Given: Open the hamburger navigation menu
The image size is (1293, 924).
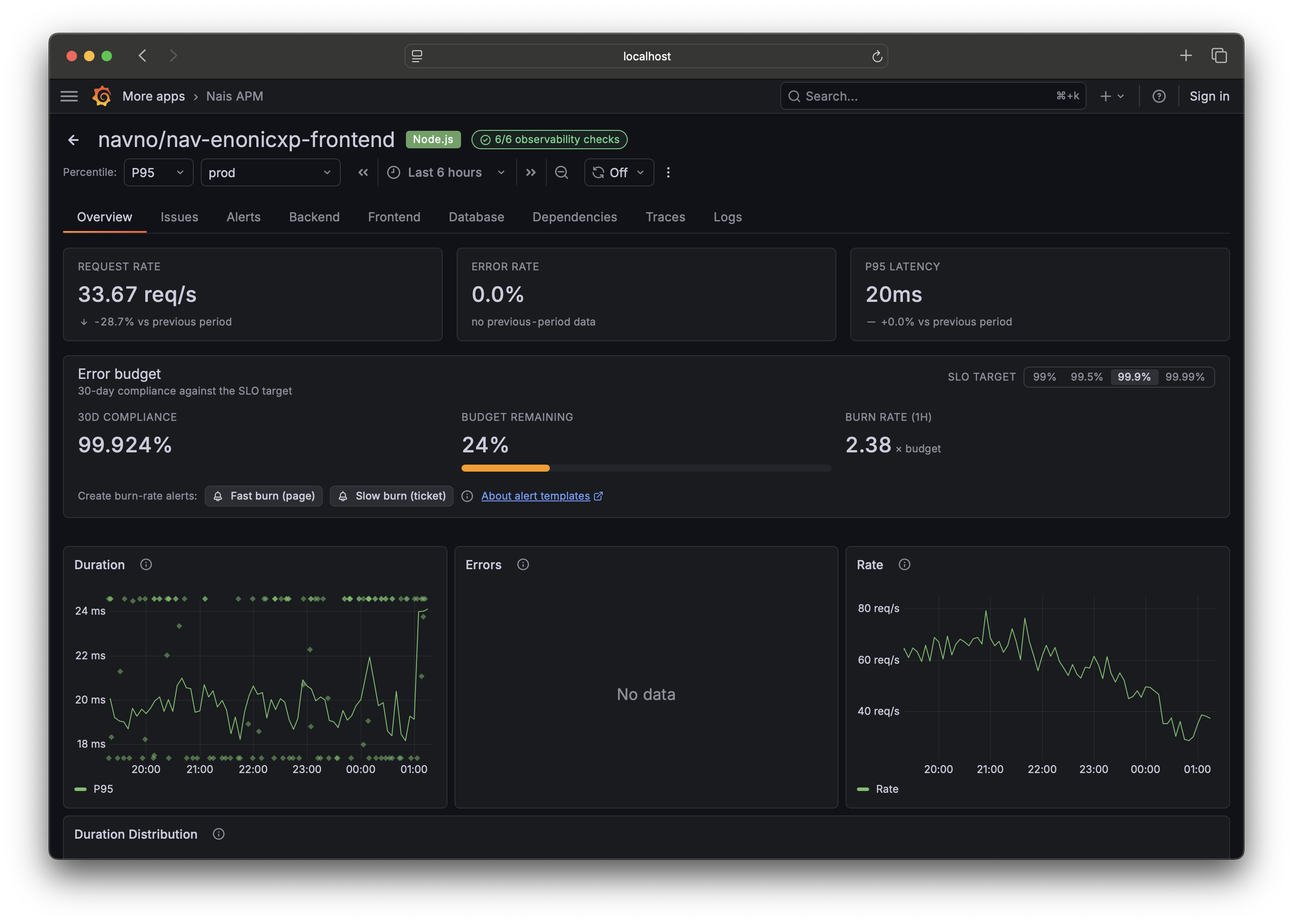Looking at the screenshot, I should click(69, 96).
